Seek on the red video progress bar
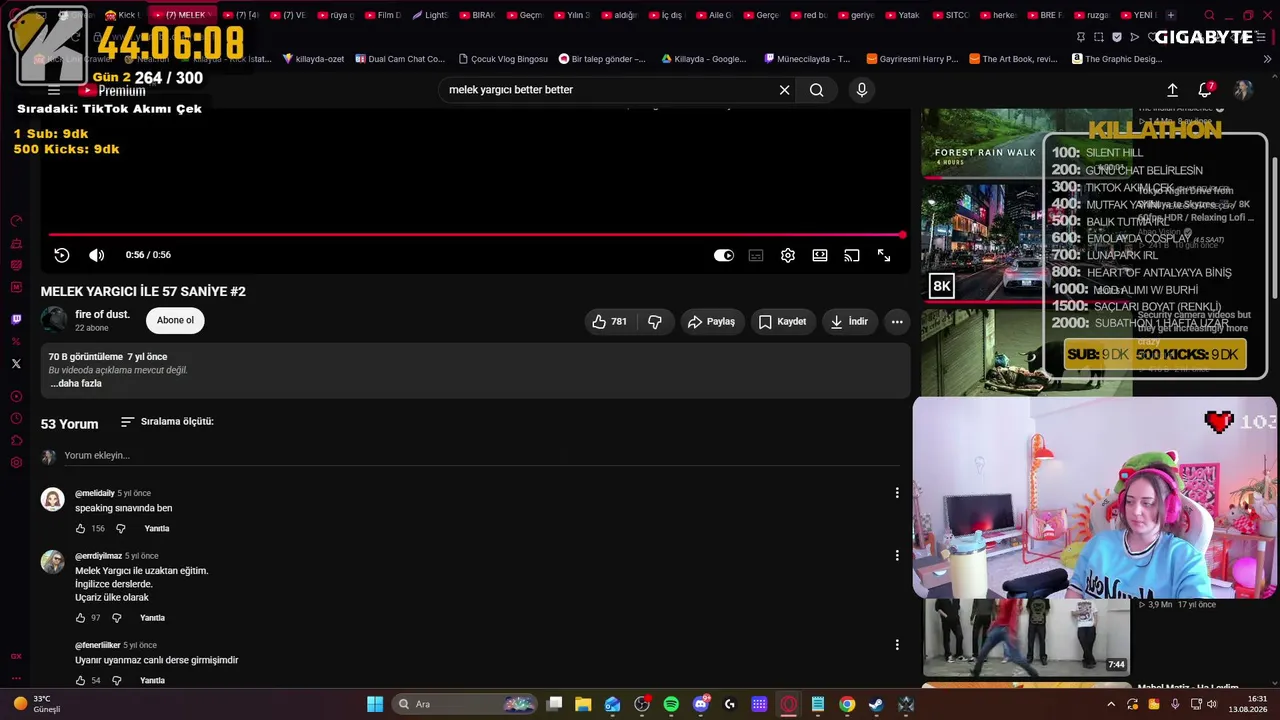 point(476,235)
